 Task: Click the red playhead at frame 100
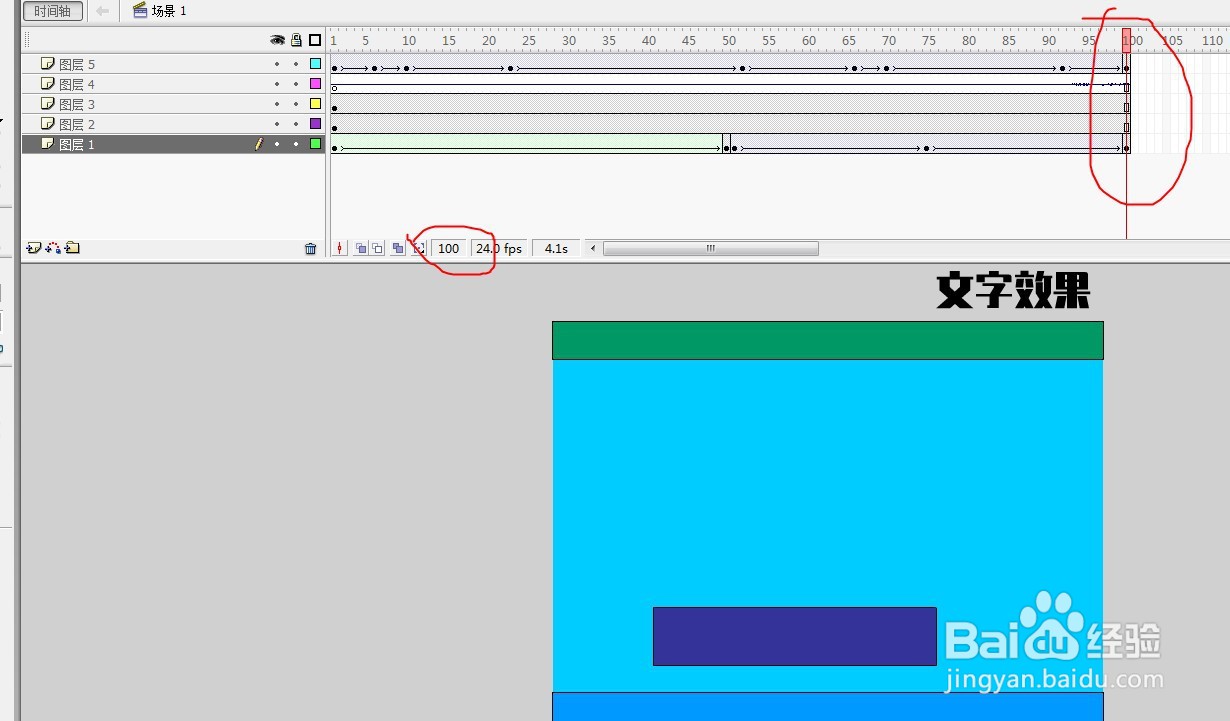(1126, 40)
